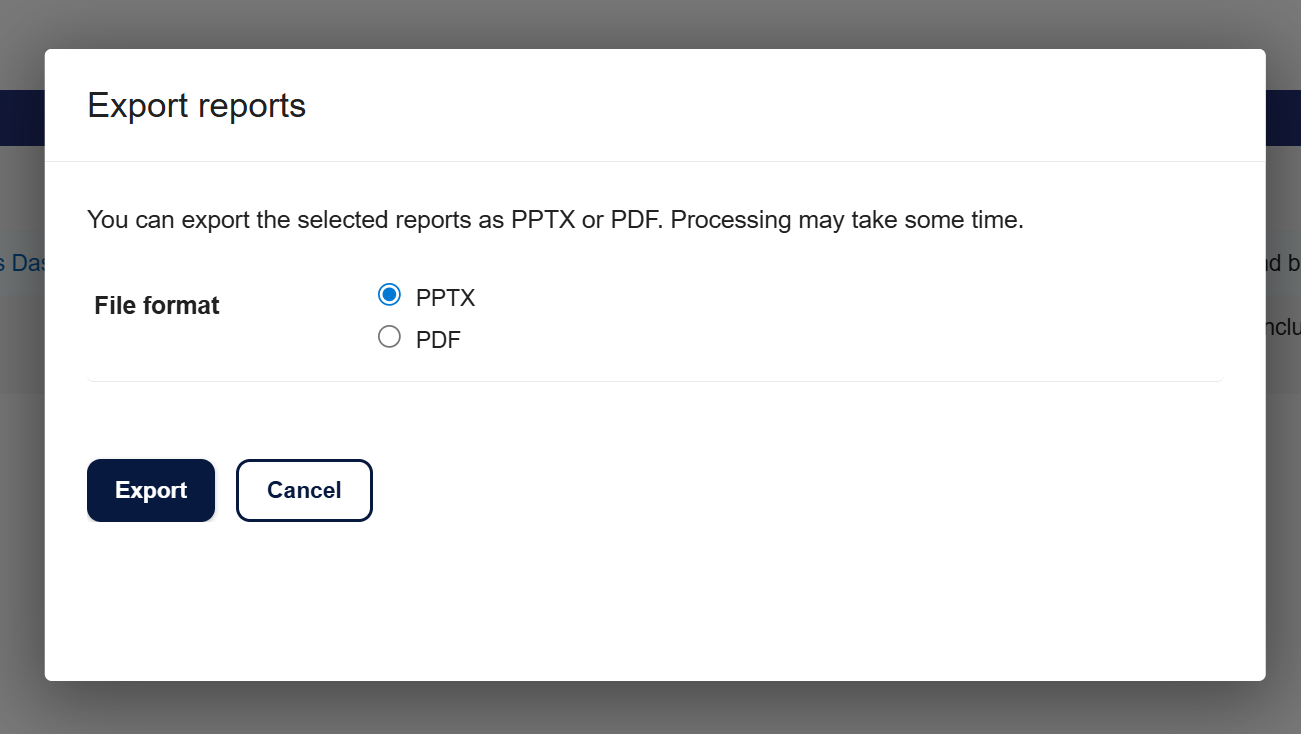Click the Export reports dialog heading
Image resolution: width=1301 pixels, height=734 pixels.
[197, 105]
